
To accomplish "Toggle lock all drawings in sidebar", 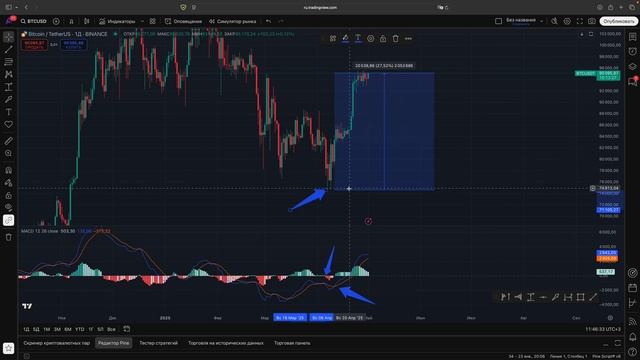I will coord(9,196).
